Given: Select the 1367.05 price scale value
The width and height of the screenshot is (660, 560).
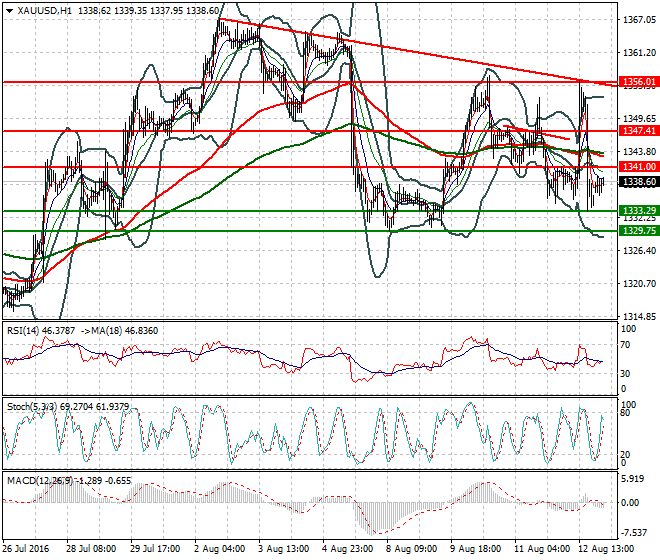Looking at the screenshot, I should (639, 20).
